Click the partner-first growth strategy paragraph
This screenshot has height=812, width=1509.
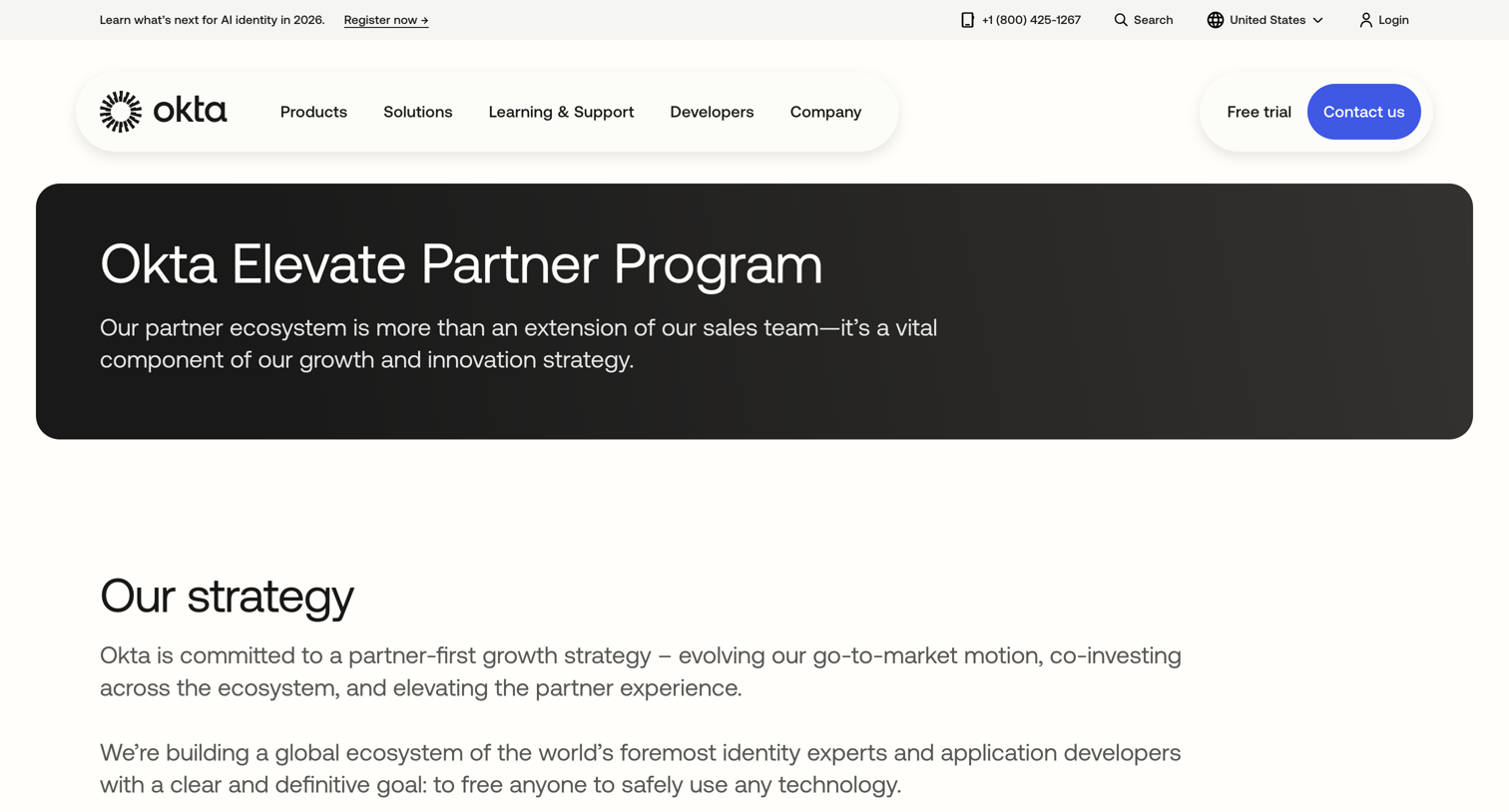pyautogui.click(x=640, y=671)
